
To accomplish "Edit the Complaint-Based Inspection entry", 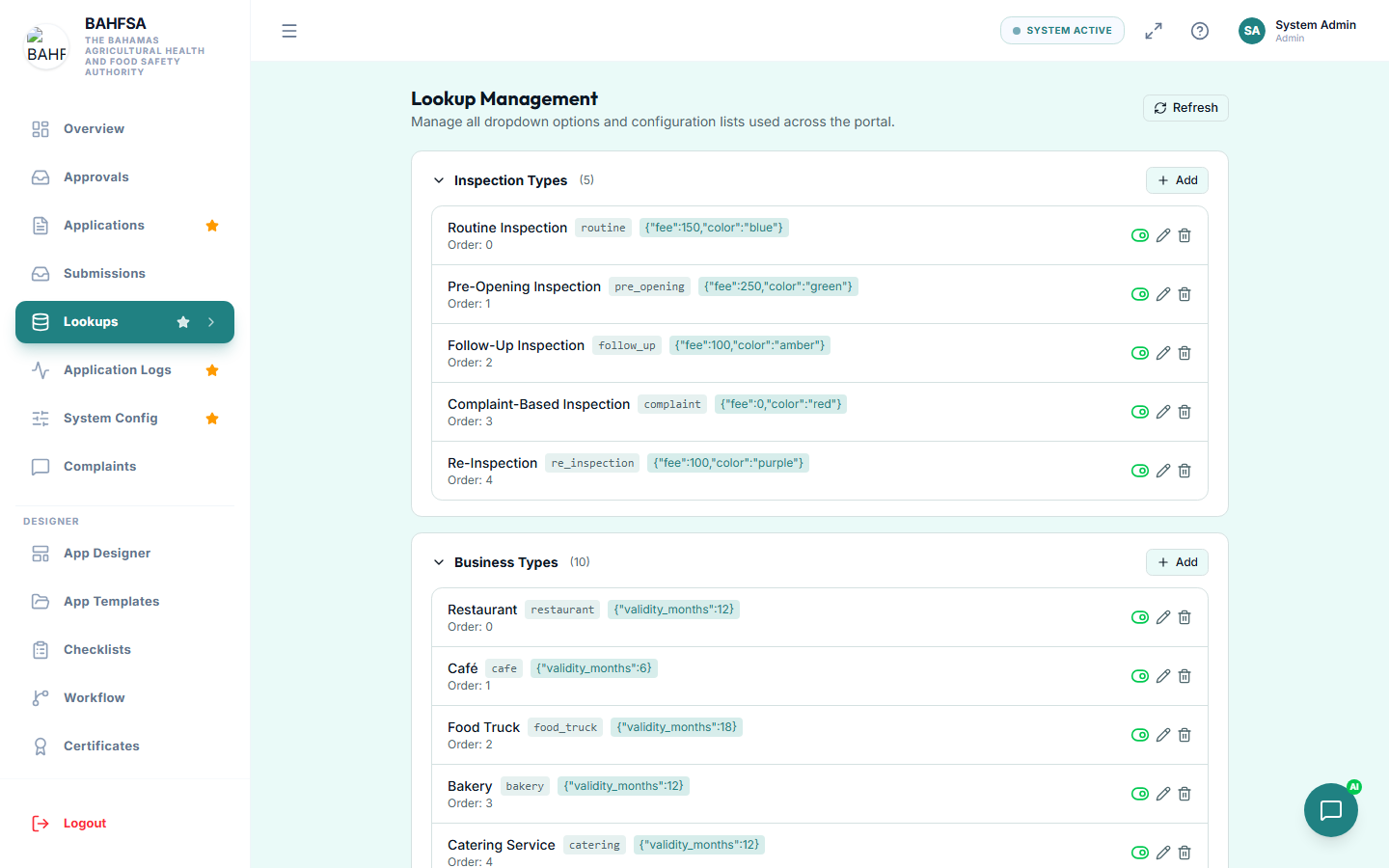I will tap(1163, 412).
